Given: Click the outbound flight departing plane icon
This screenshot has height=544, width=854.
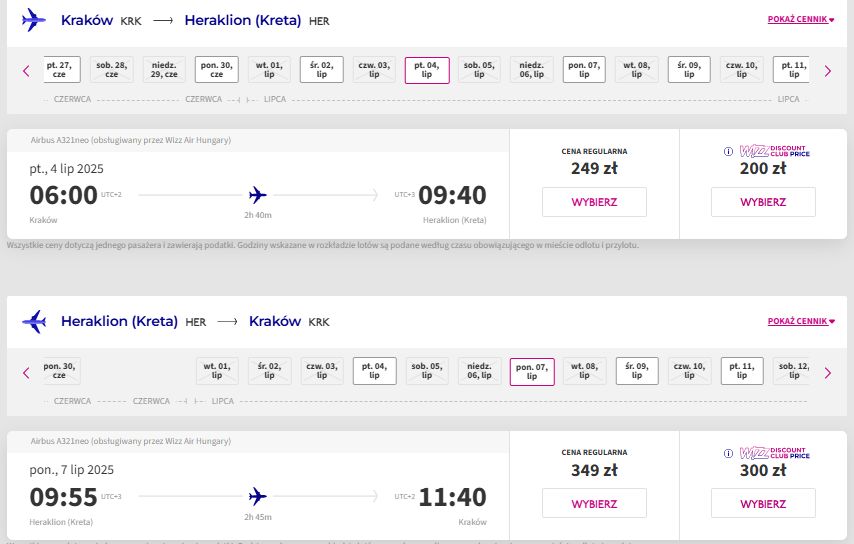Looking at the screenshot, I should point(34,20).
